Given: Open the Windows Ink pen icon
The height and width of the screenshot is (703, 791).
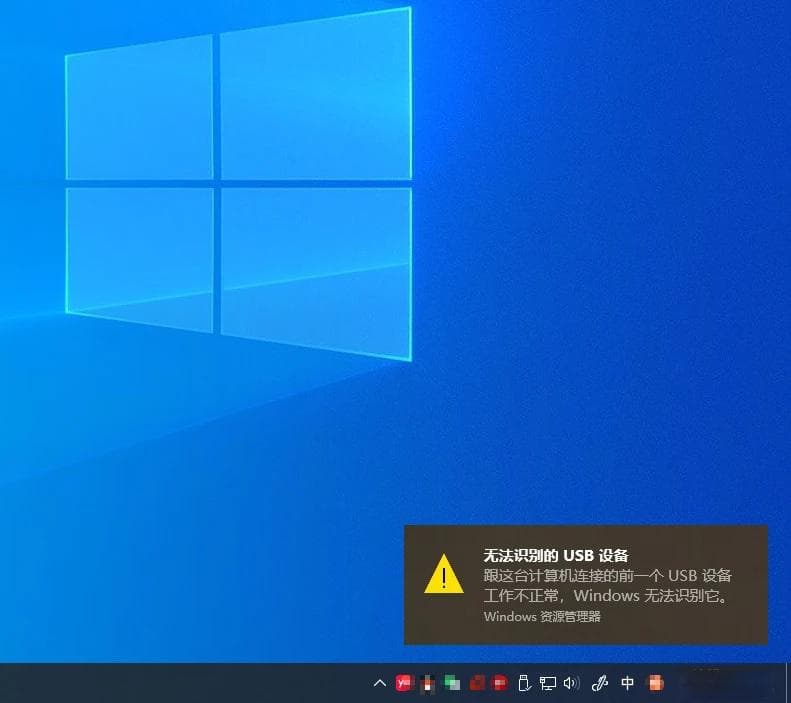Looking at the screenshot, I should (600, 683).
